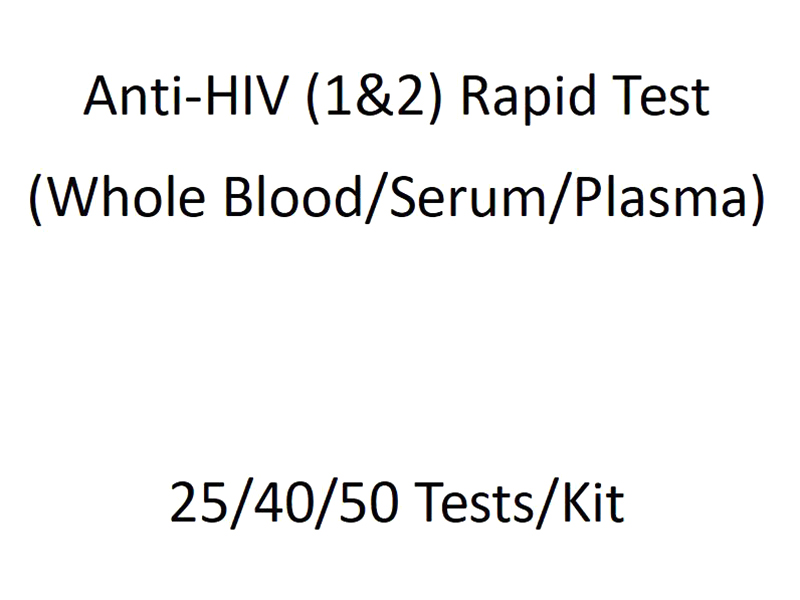Click the opening parenthesis before "Whole"
This screenshot has height=600, width=800.
click(x=37, y=199)
